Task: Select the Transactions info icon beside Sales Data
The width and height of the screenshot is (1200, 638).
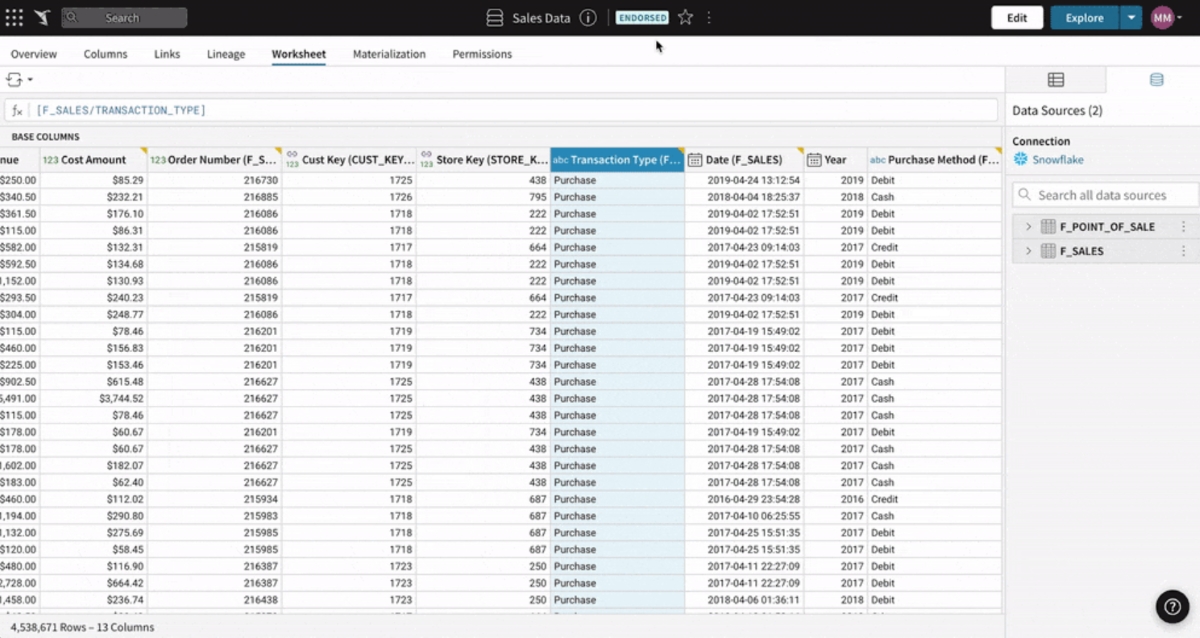Action: (586, 17)
